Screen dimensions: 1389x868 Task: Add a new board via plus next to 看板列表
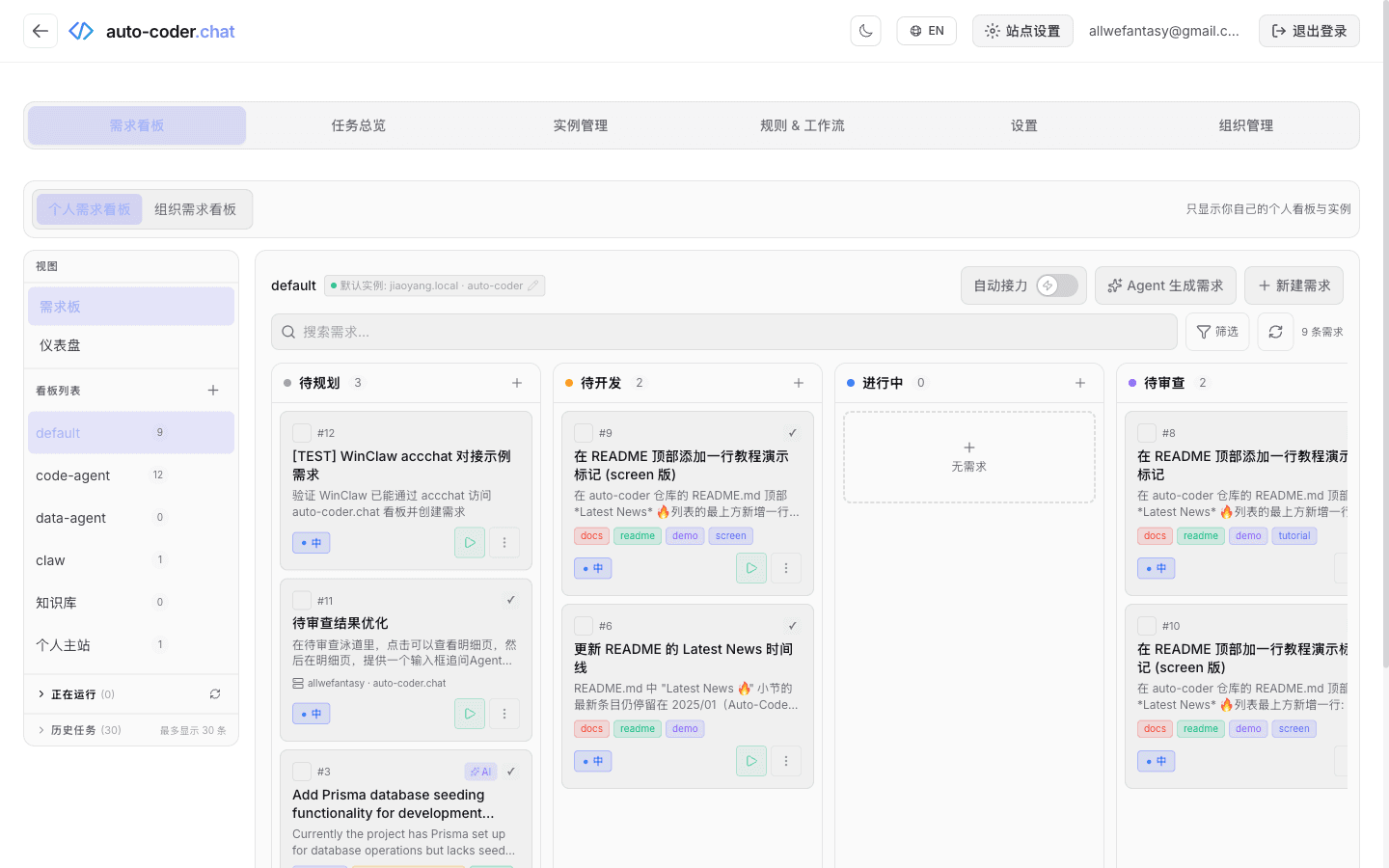pyautogui.click(x=212, y=390)
